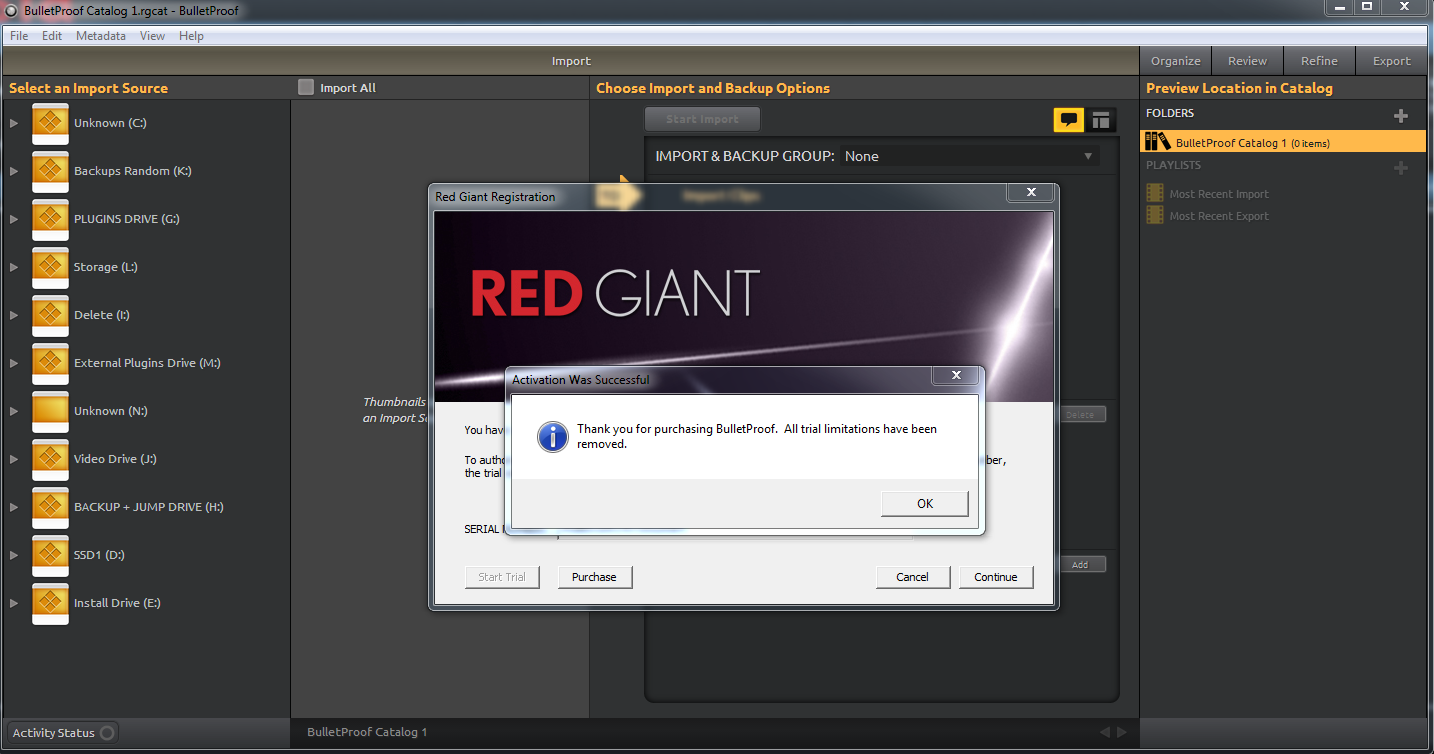The image size is (1434, 754).
Task: Click the Activity Status spinner icon
Action: (107, 733)
